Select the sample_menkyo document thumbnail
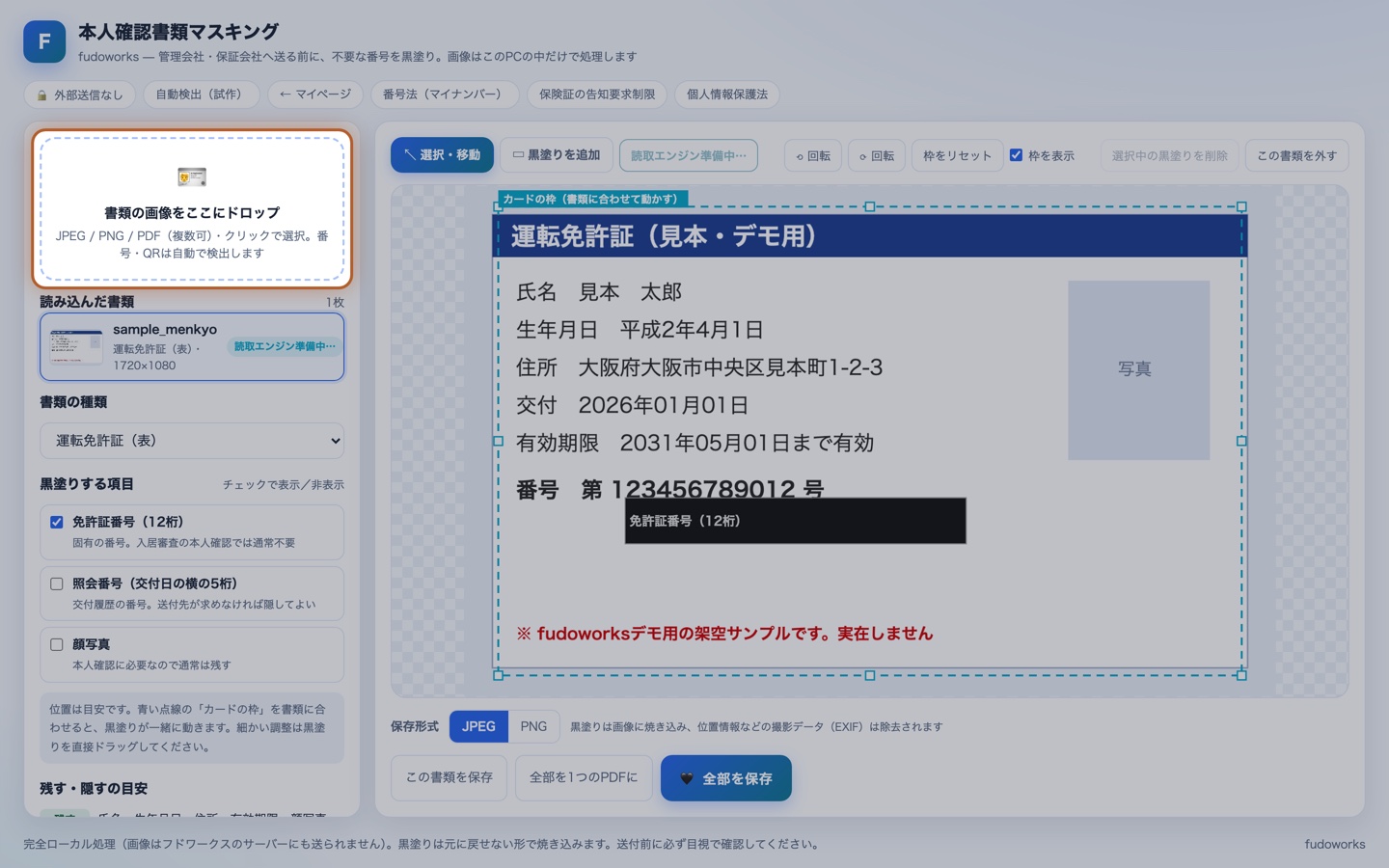The height and width of the screenshot is (868, 1389). point(76,347)
